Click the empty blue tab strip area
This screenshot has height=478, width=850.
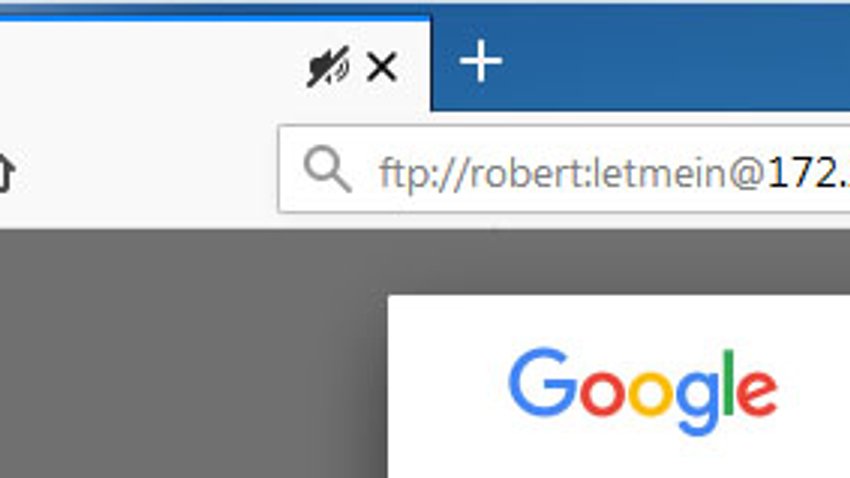672,62
